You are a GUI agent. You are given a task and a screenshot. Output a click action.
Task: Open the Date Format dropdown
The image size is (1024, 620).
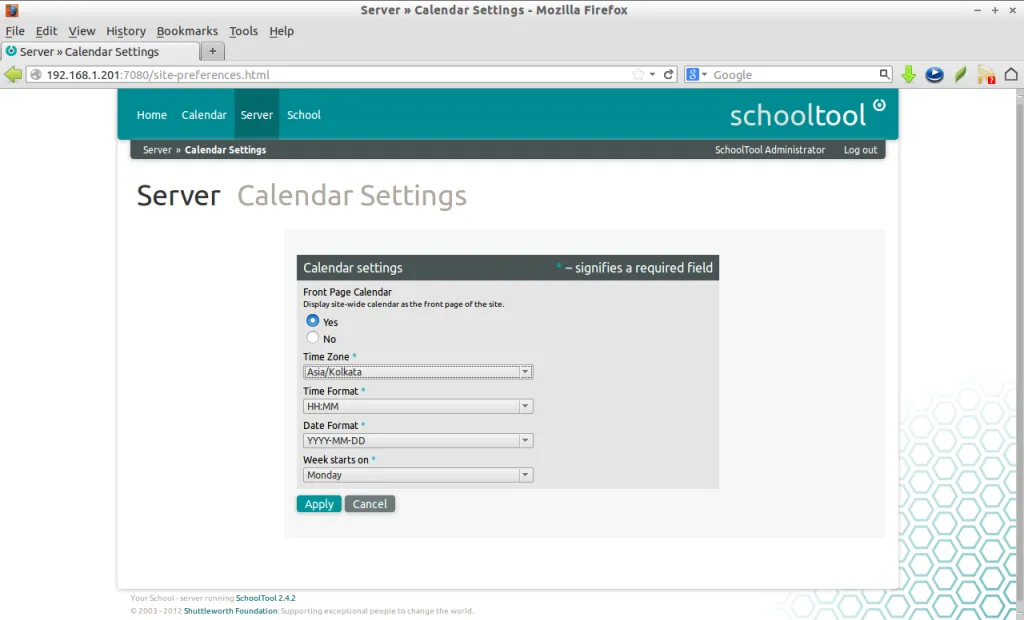click(525, 440)
